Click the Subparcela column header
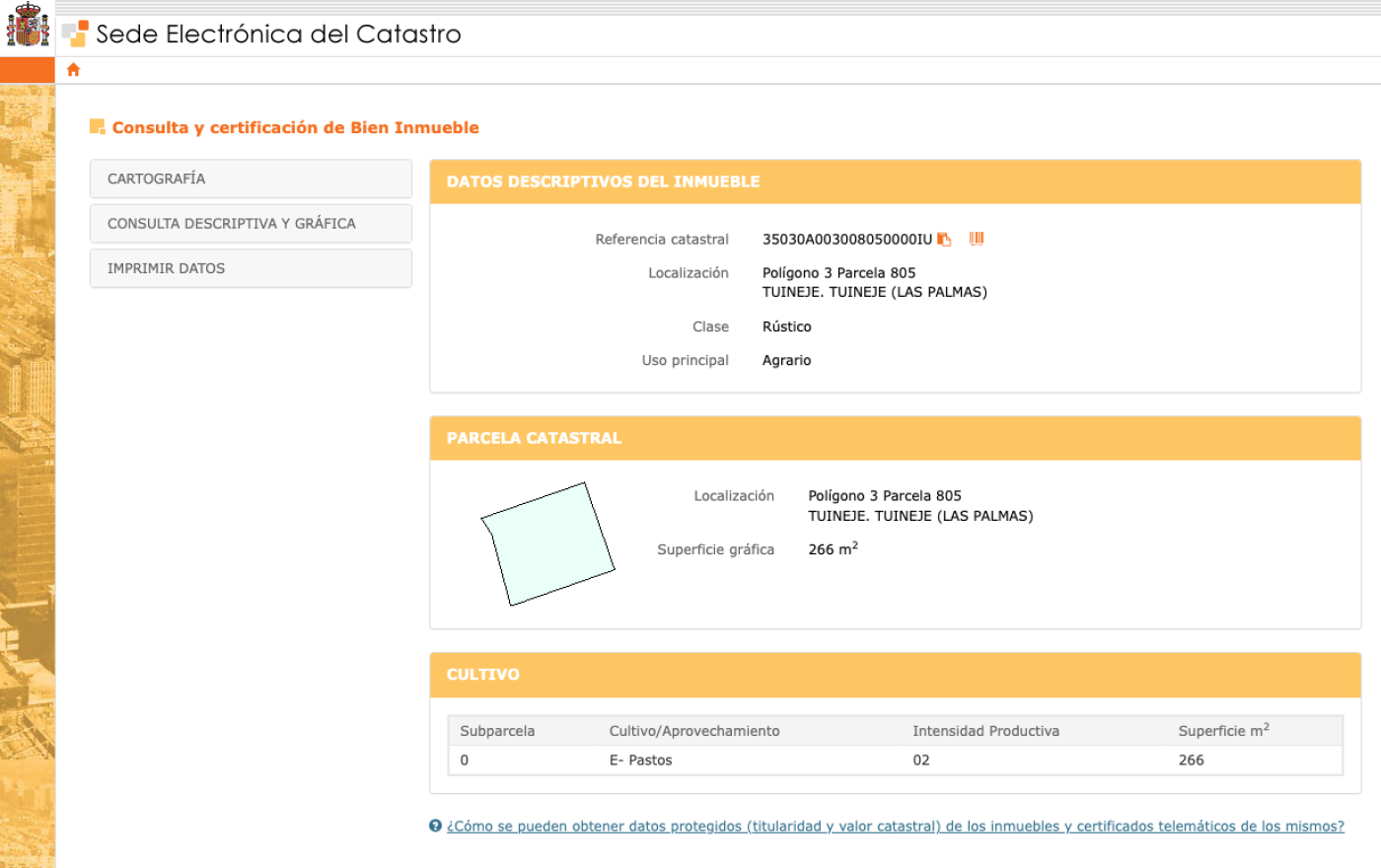The image size is (1381, 868). click(497, 731)
